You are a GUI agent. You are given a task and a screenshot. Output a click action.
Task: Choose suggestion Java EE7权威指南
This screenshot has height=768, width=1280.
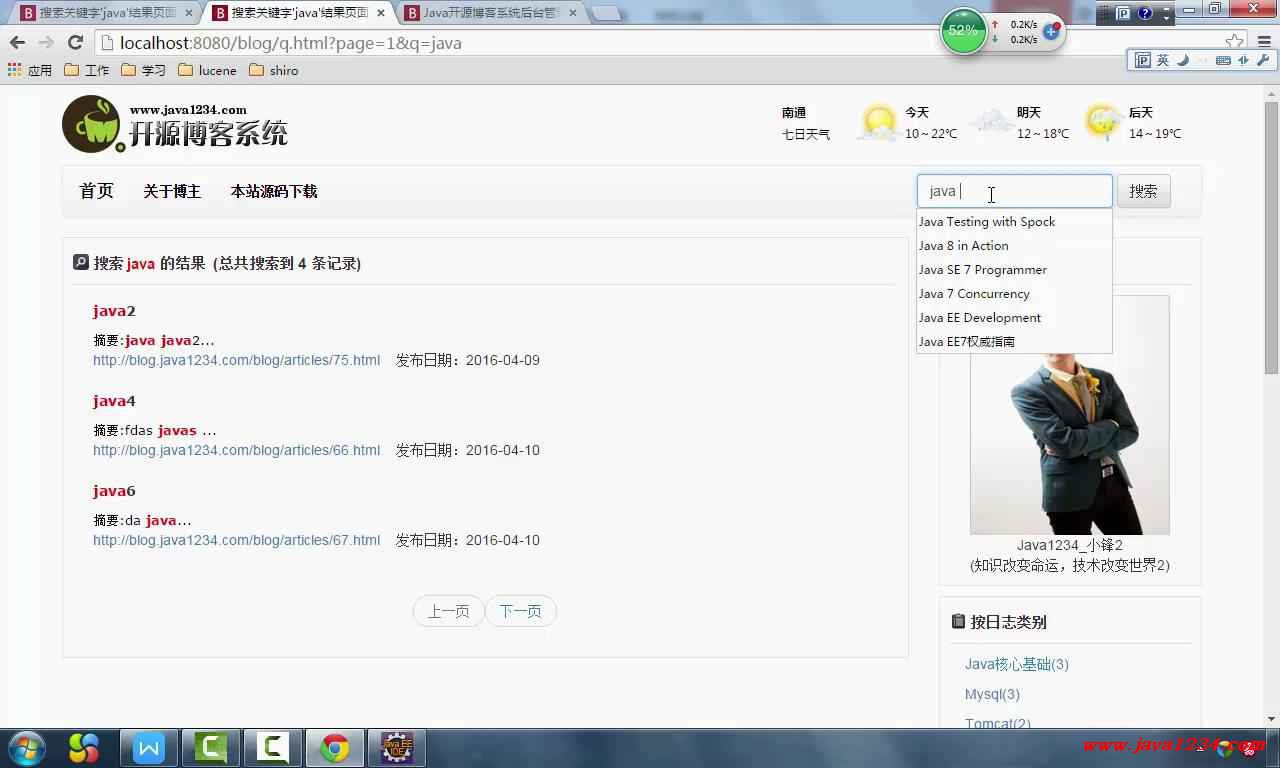point(1014,341)
